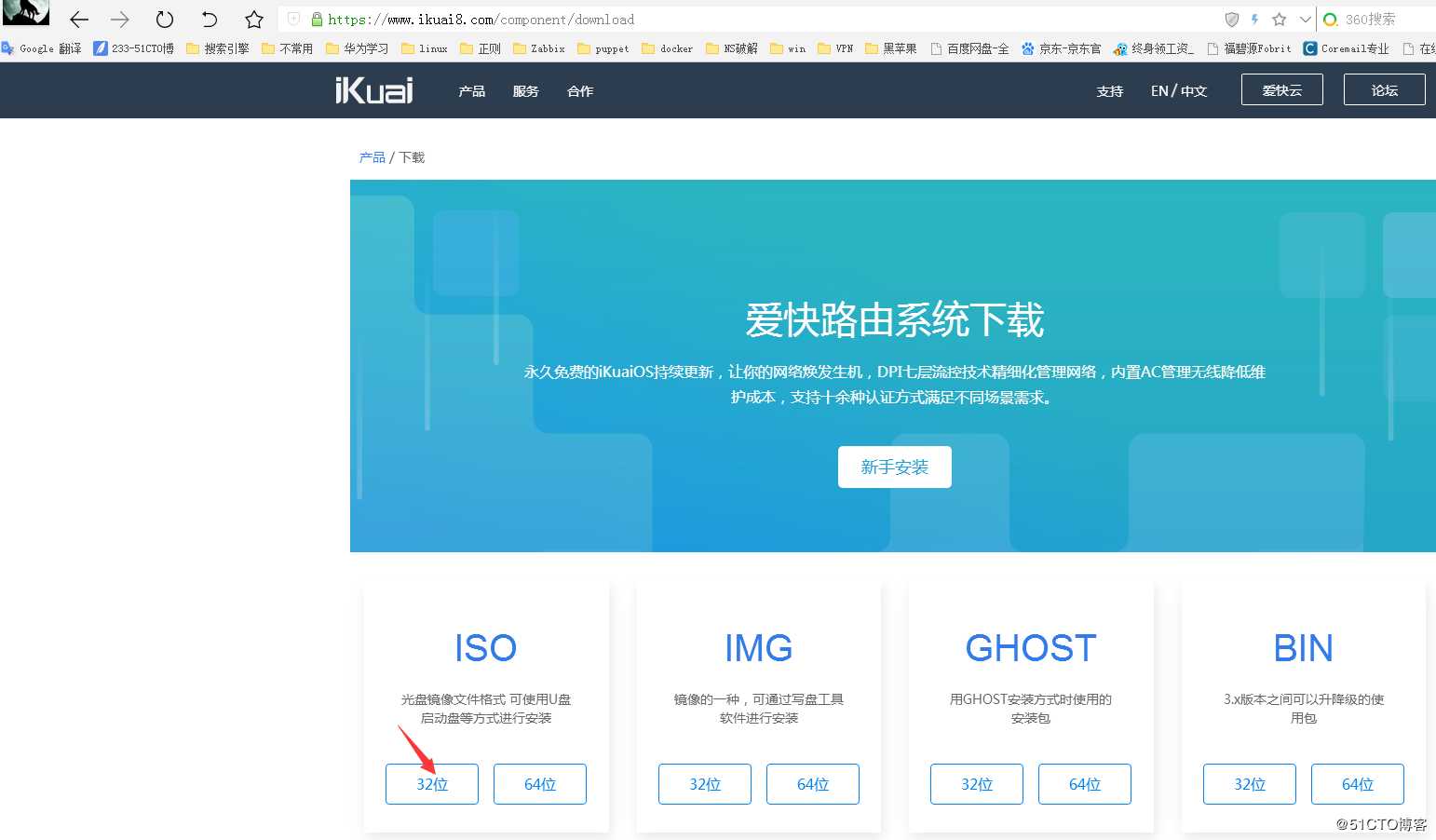Screen dimensions: 1436x840
Task: Open the NS破解 bookmark folder
Action: [732, 48]
